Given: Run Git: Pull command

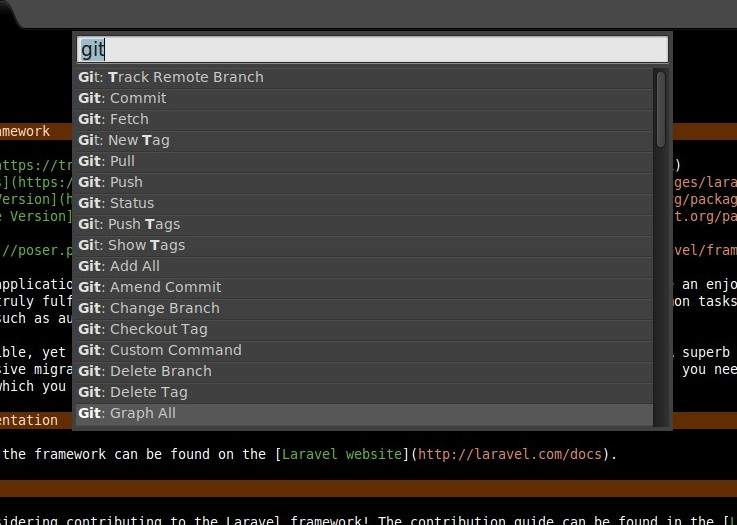Looking at the screenshot, I should coord(364,161).
